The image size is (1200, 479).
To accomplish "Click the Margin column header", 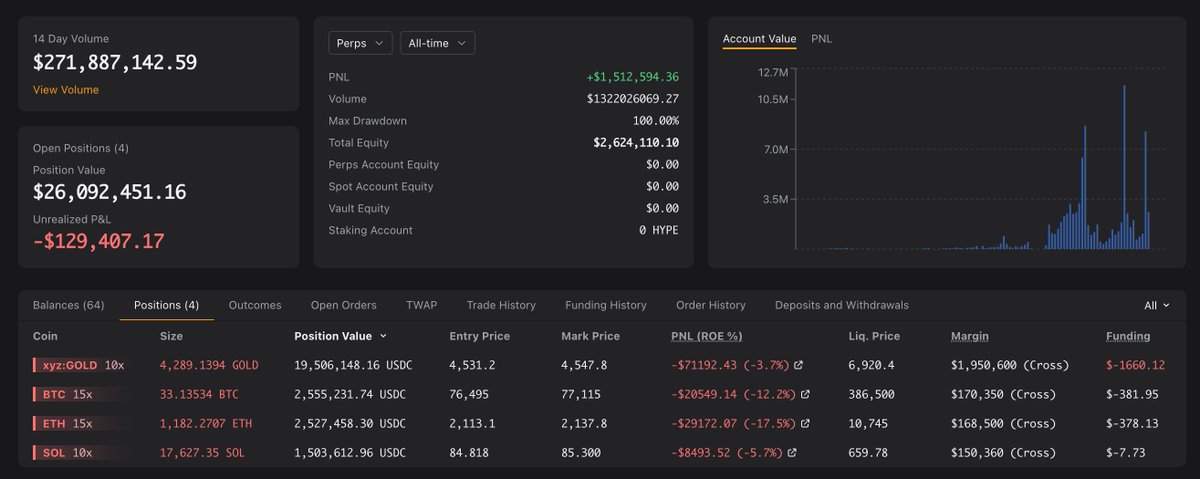I will [x=968, y=336].
